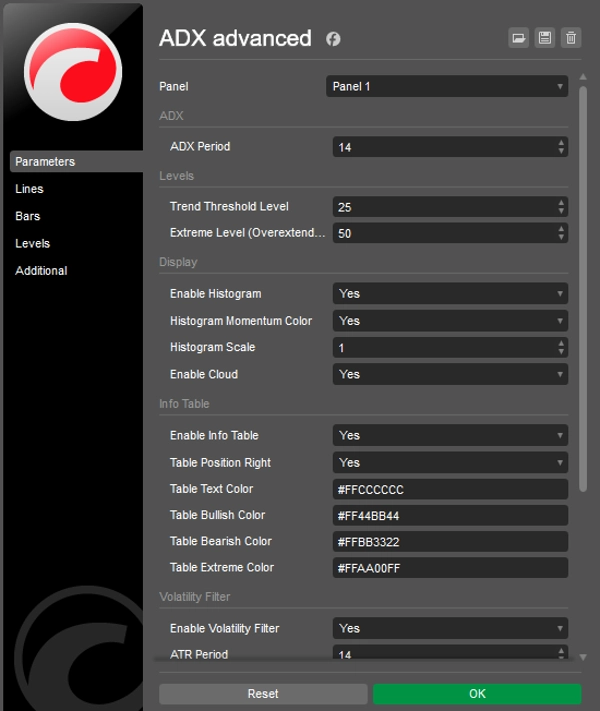Increase ADX Period with the up arrow
This screenshot has height=711, width=600.
561,143
